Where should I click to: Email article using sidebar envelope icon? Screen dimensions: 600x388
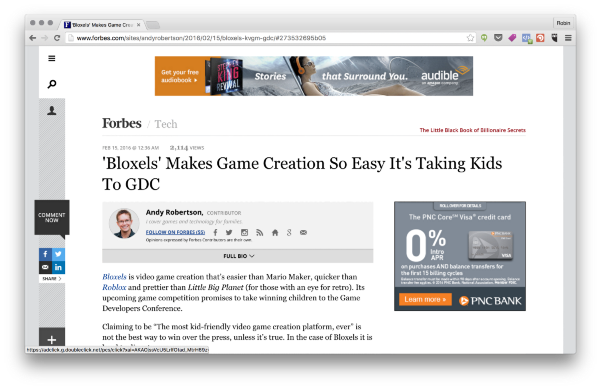pos(45,267)
